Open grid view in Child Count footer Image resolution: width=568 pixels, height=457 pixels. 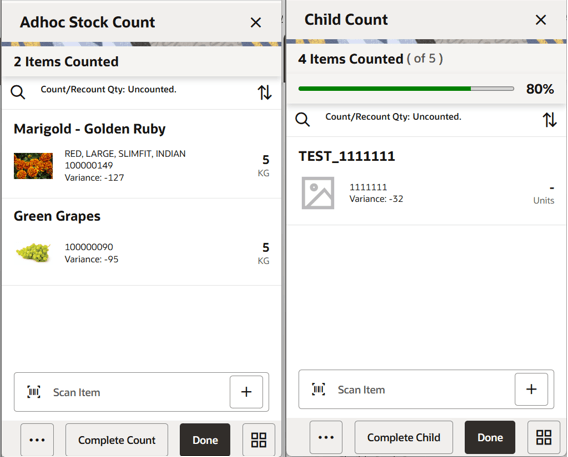544,437
